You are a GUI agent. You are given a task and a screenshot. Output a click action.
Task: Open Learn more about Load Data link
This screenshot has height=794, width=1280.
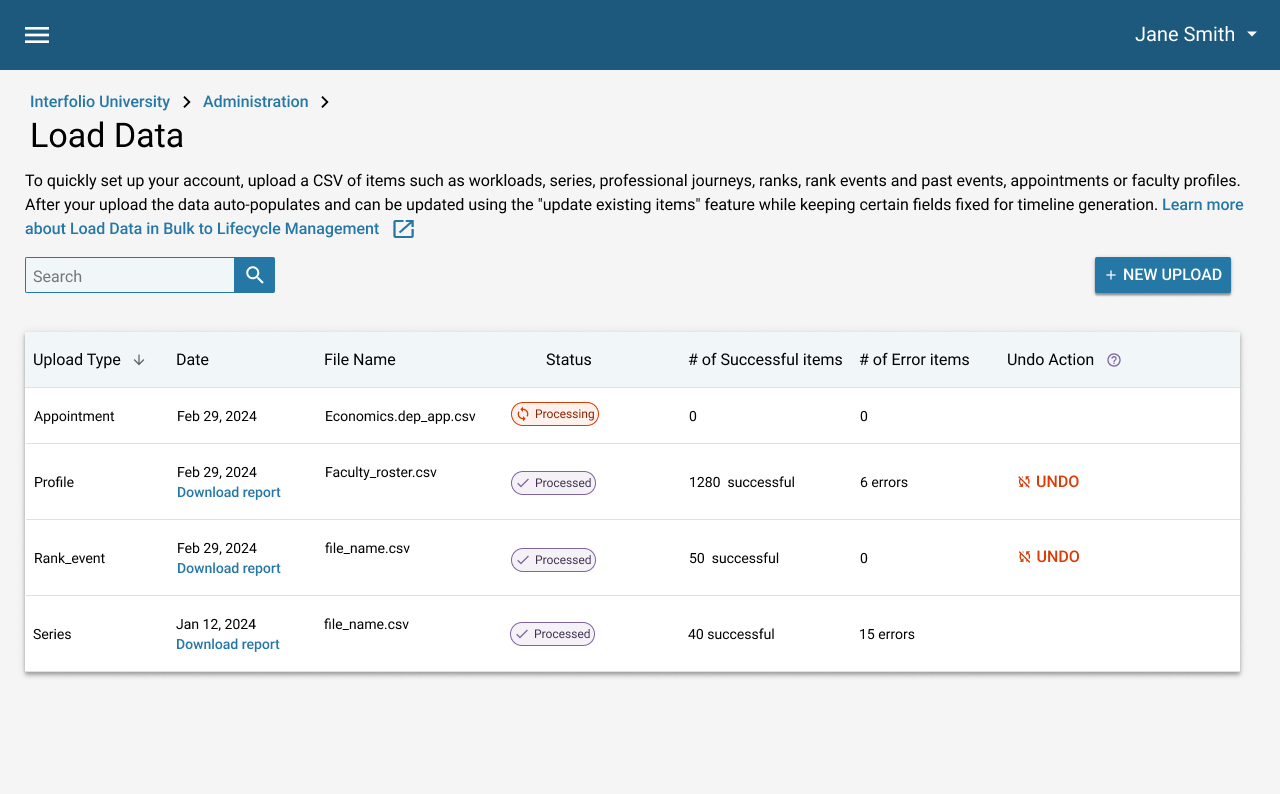(x=1202, y=205)
